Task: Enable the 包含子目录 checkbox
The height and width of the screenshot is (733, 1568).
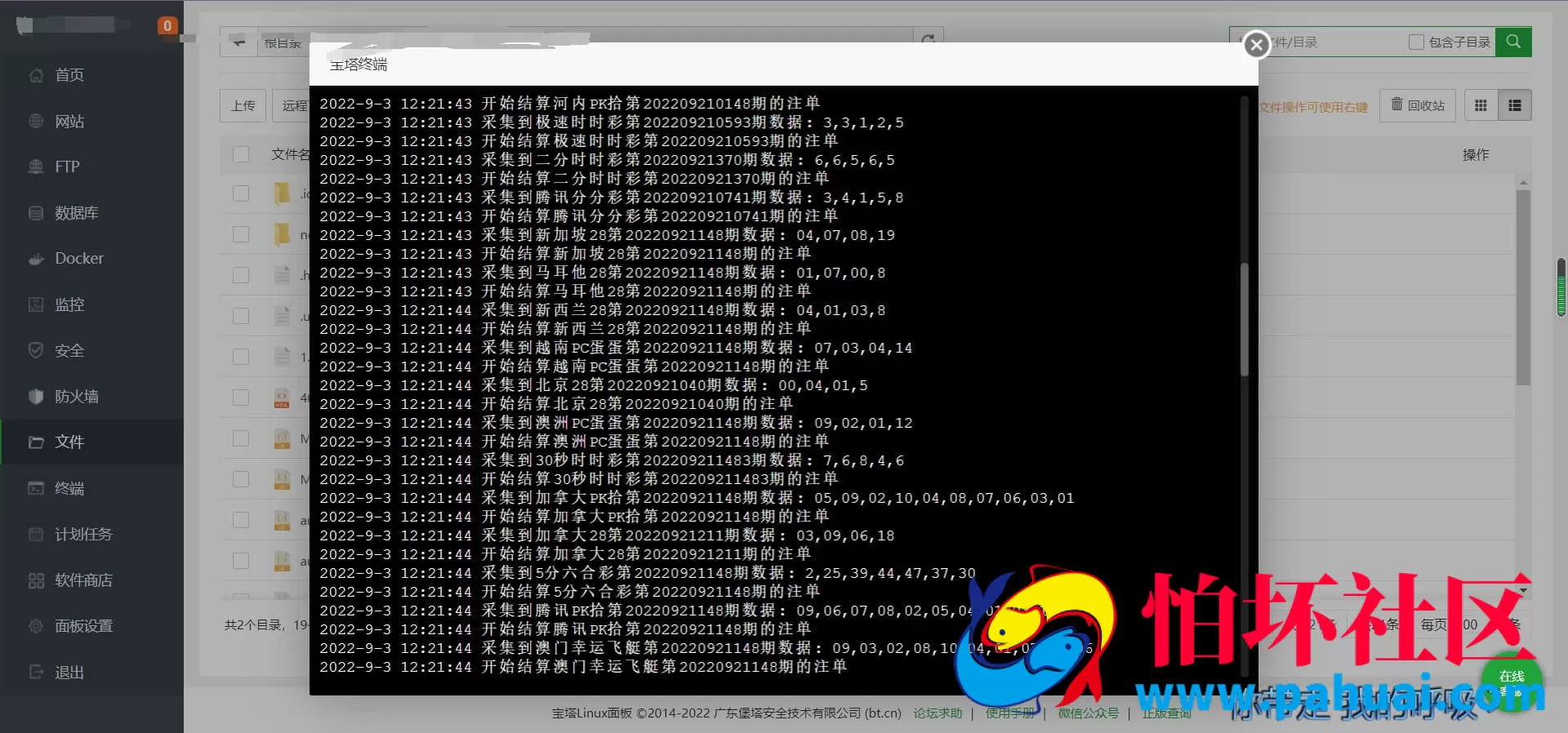Action: [x=1416, y=42]
